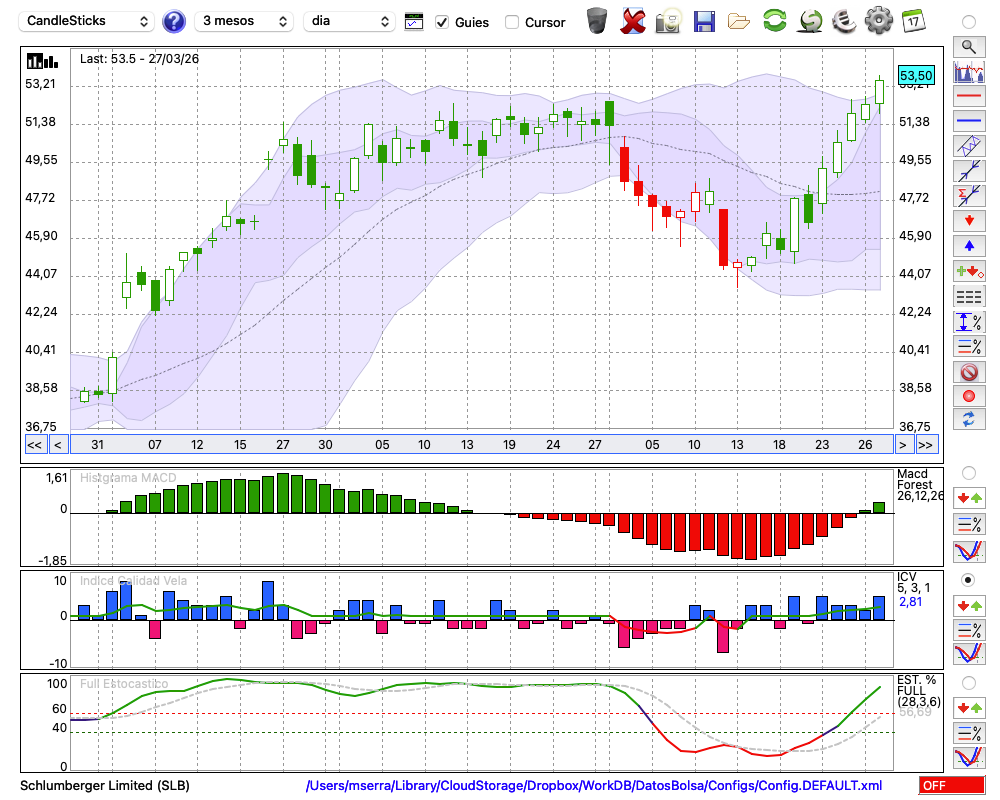Click MACD panel red and green arrows icon

[x=969, y=498]
